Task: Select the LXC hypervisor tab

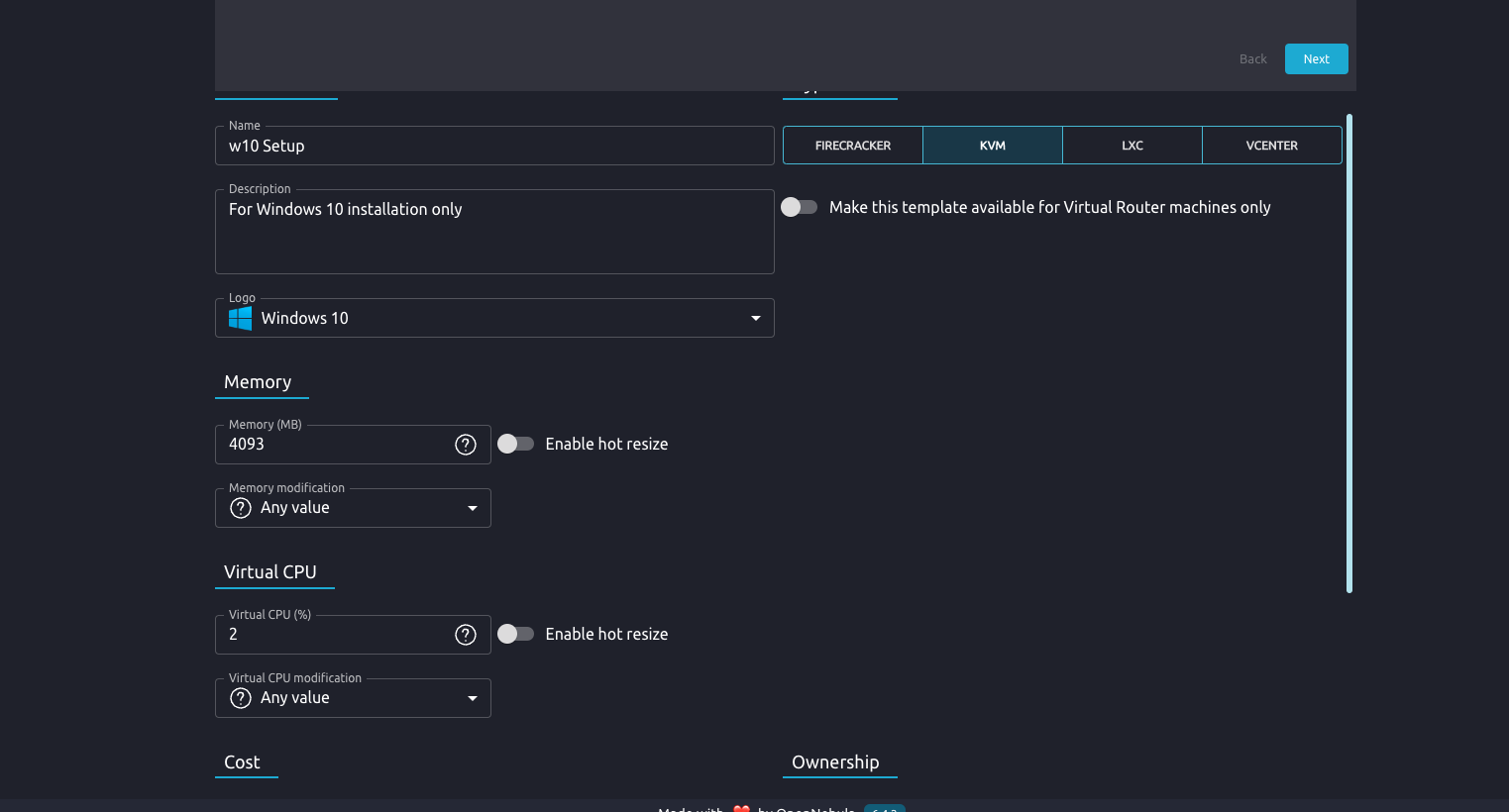Action: click(1132, 145)
